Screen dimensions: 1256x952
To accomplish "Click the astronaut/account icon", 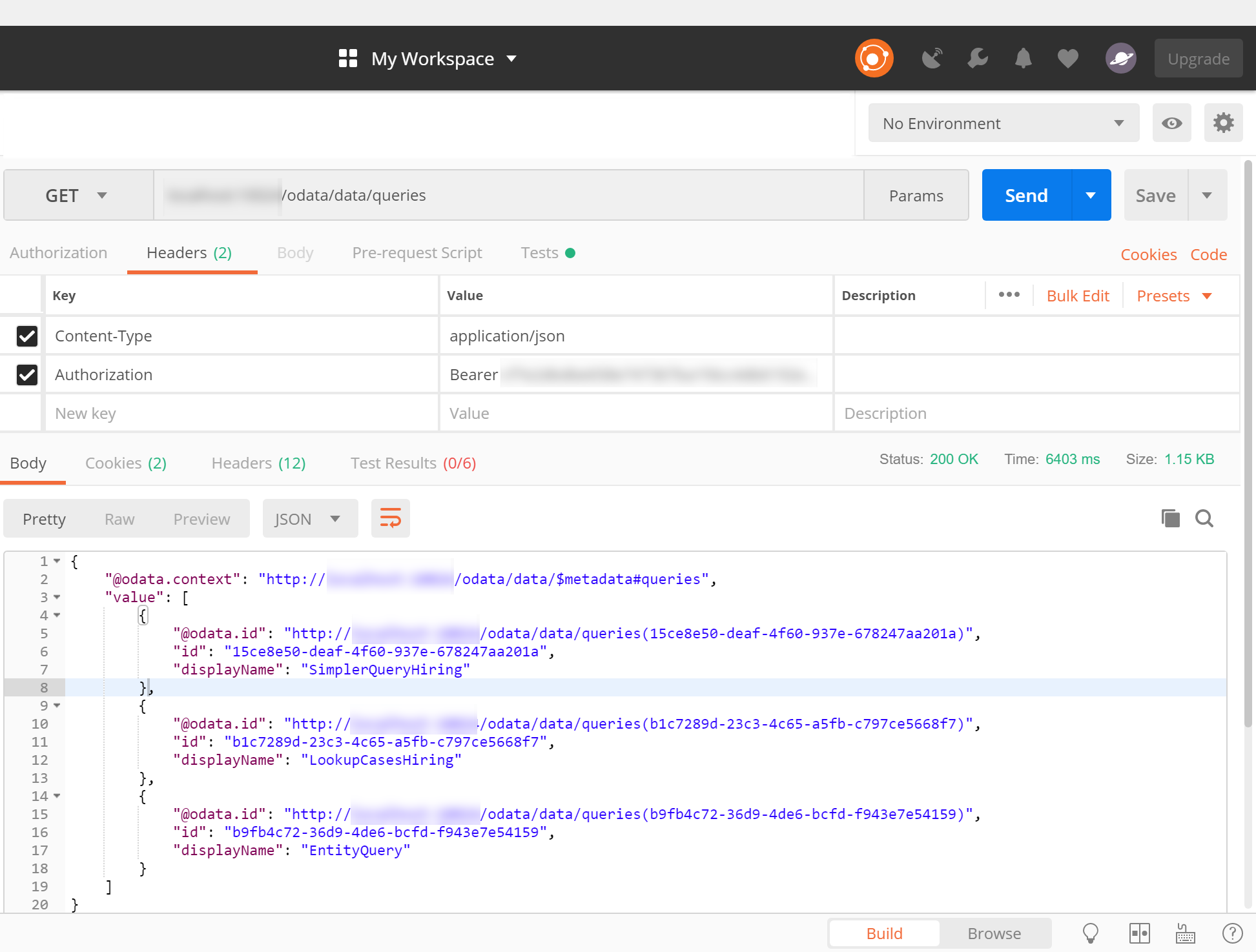I will 1119,58.
